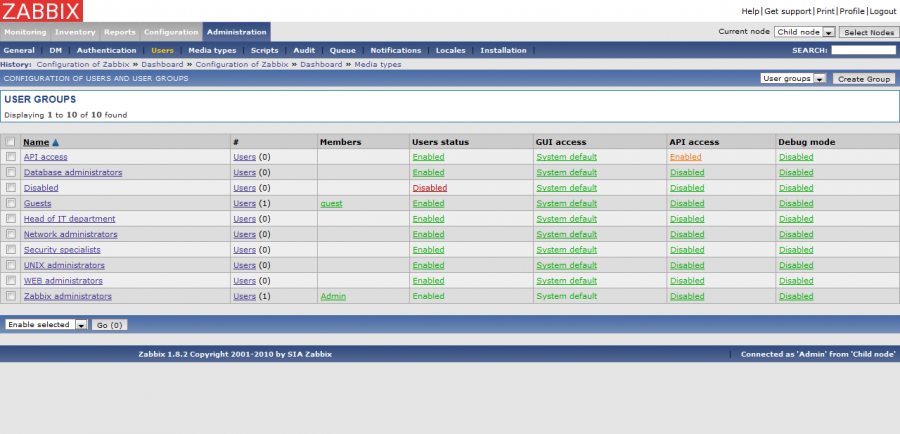
Task: Open Media types in History breadcrumb
Action: [378, 64]
